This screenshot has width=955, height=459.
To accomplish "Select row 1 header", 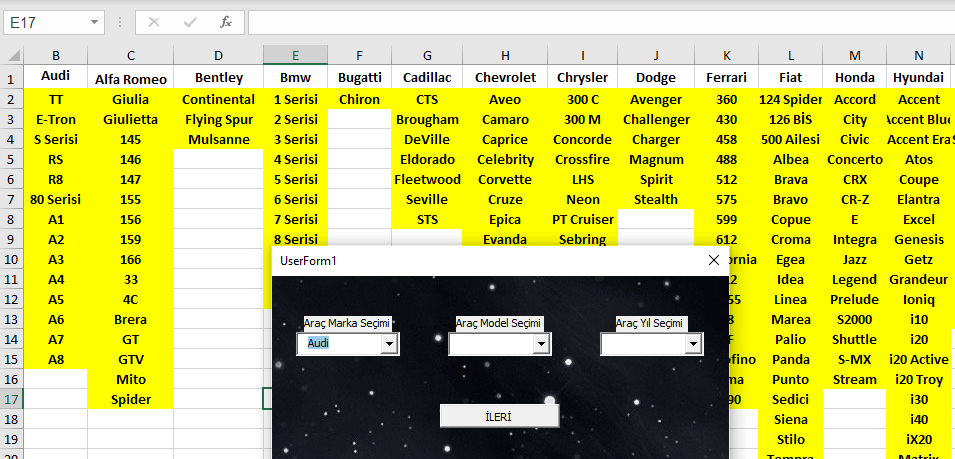I will [12, 79].
